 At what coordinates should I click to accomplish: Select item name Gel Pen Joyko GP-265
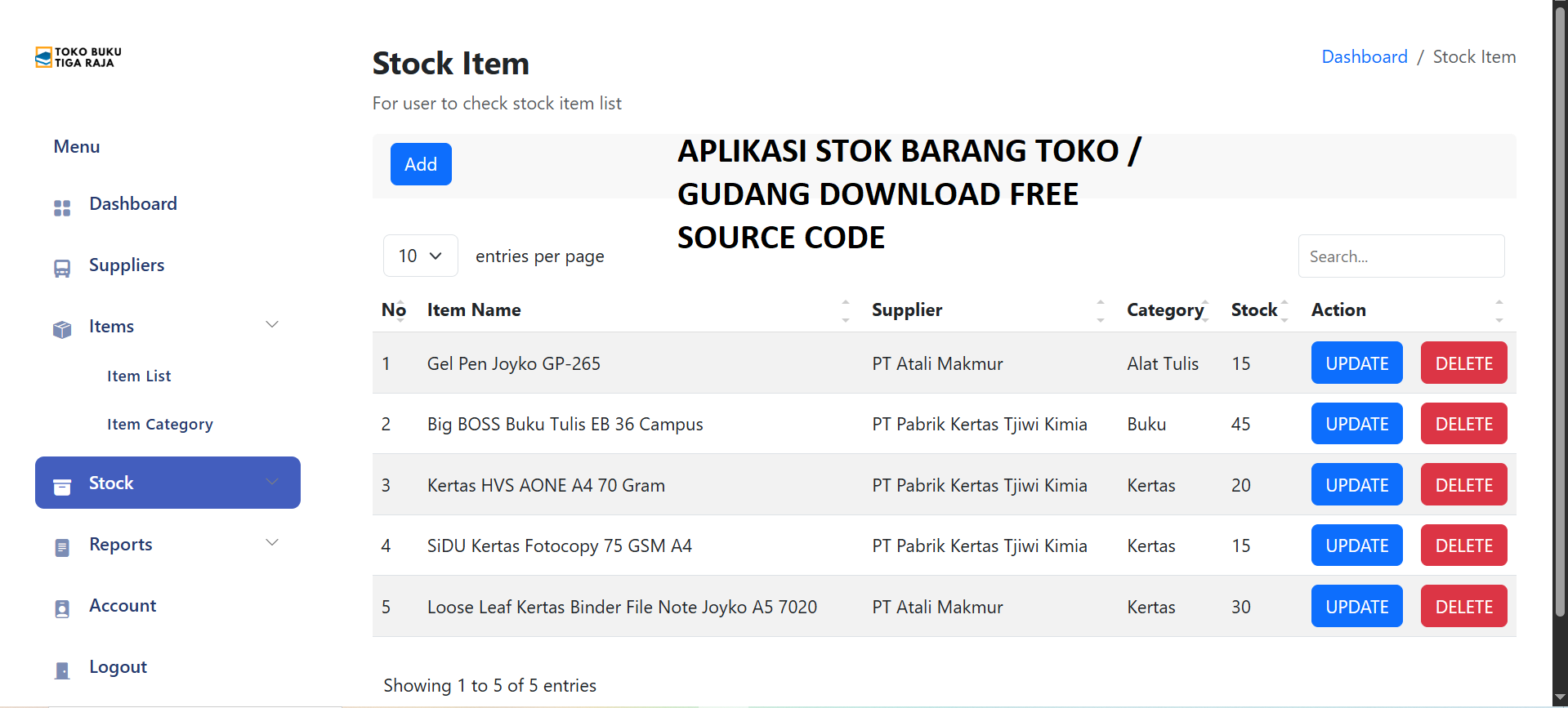[514, 363]
